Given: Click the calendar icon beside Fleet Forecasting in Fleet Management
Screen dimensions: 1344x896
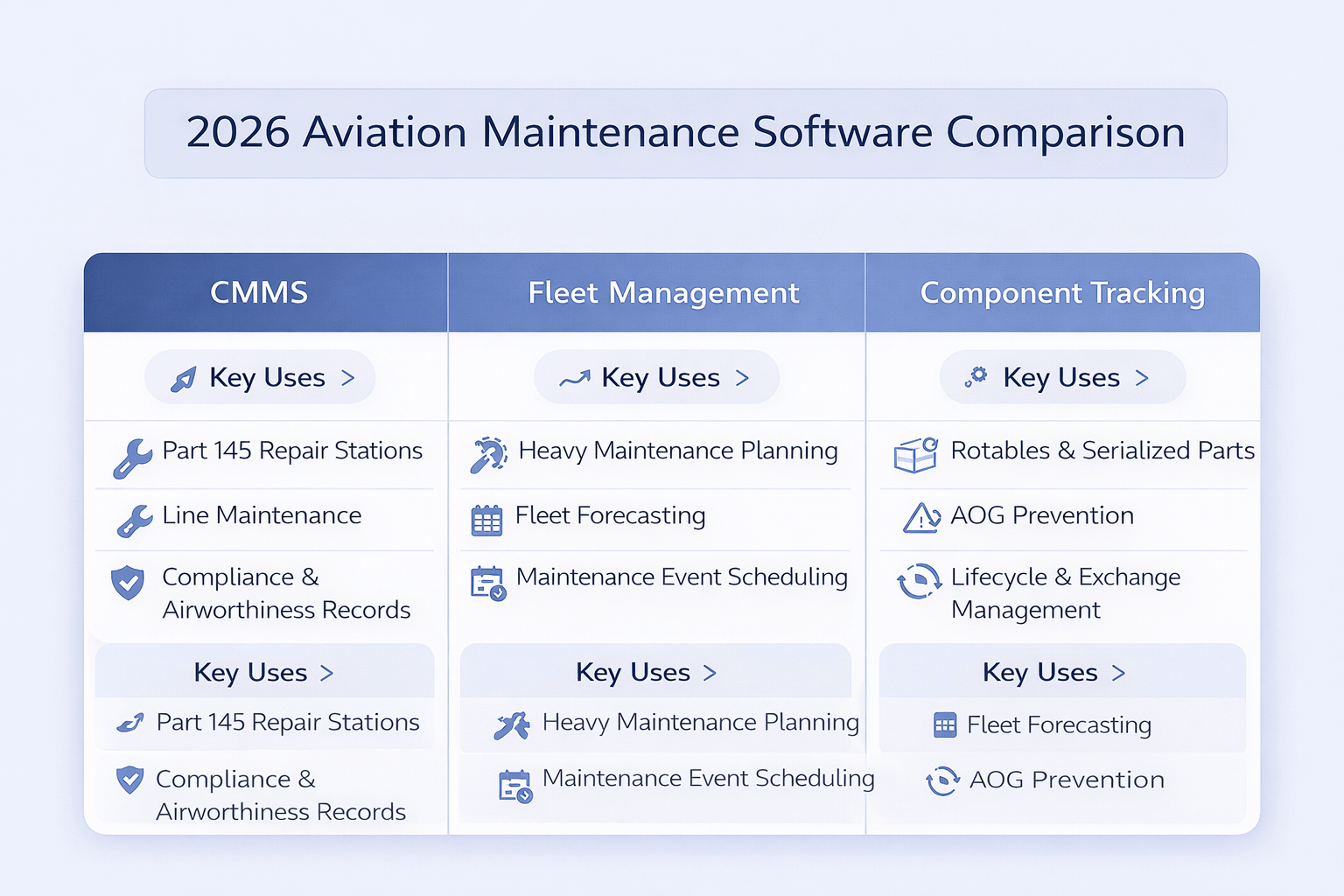Looking at the screenshot, I should (486, 520).
